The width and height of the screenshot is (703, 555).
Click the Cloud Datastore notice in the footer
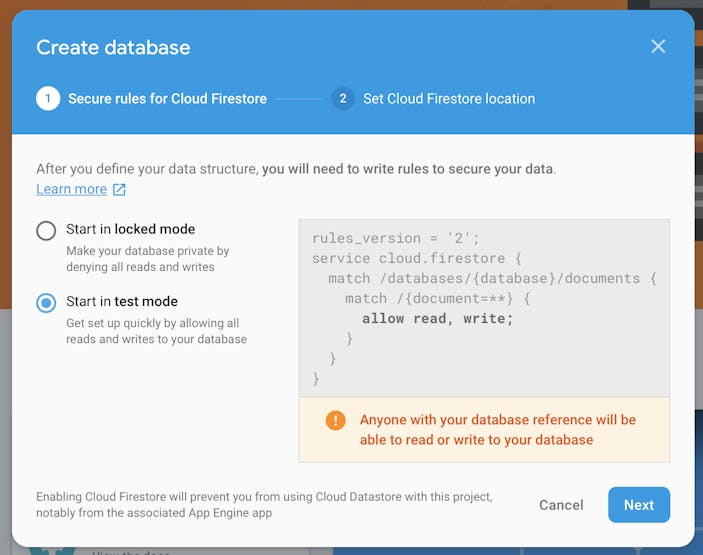point(265,504)
